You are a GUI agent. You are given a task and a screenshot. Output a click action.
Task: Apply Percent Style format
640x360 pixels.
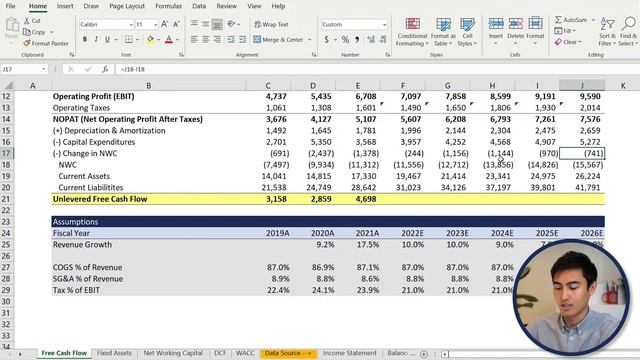tap(345, 40)
